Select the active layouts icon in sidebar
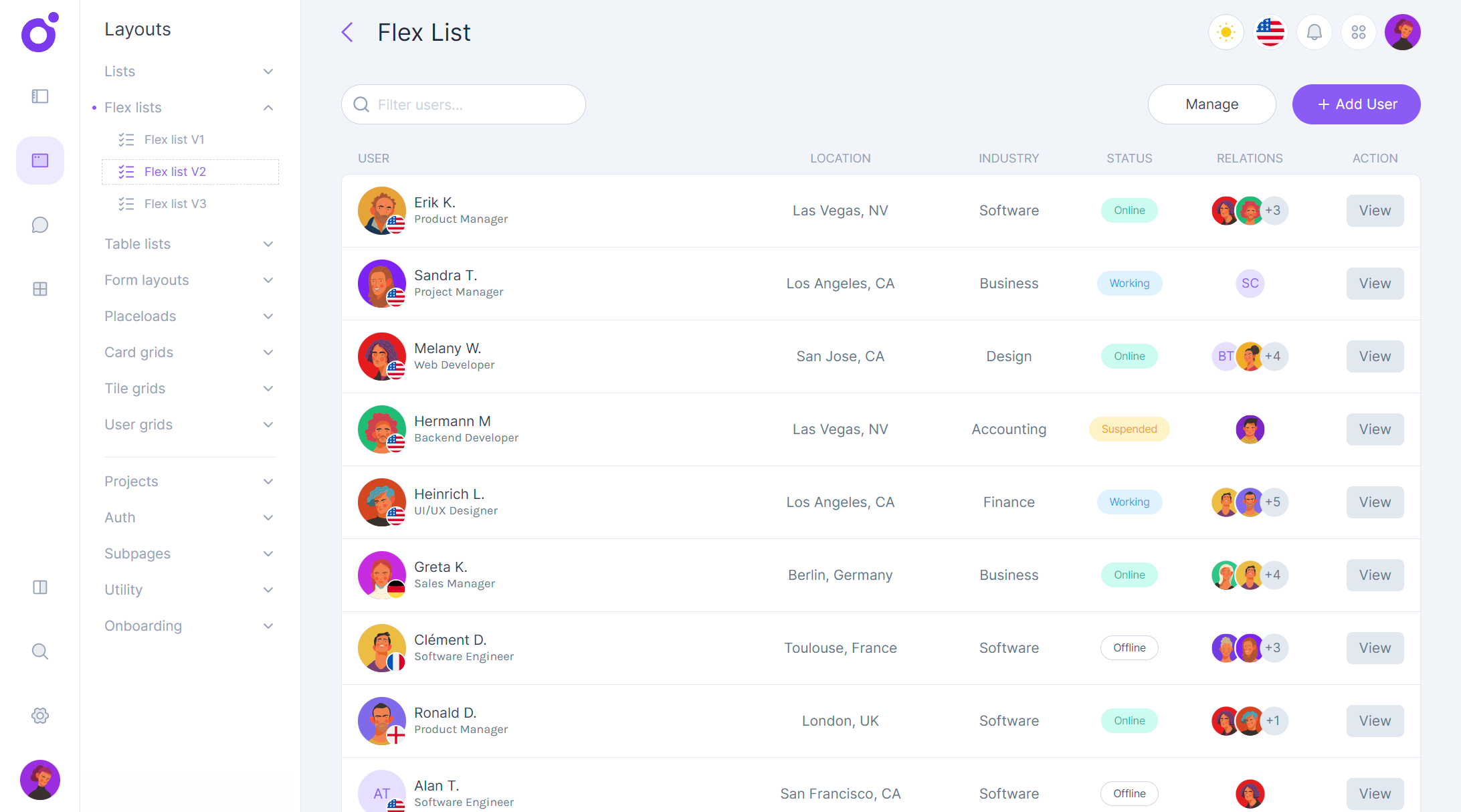This screenshot has height=812, width=1461. [x=39, y=160]
